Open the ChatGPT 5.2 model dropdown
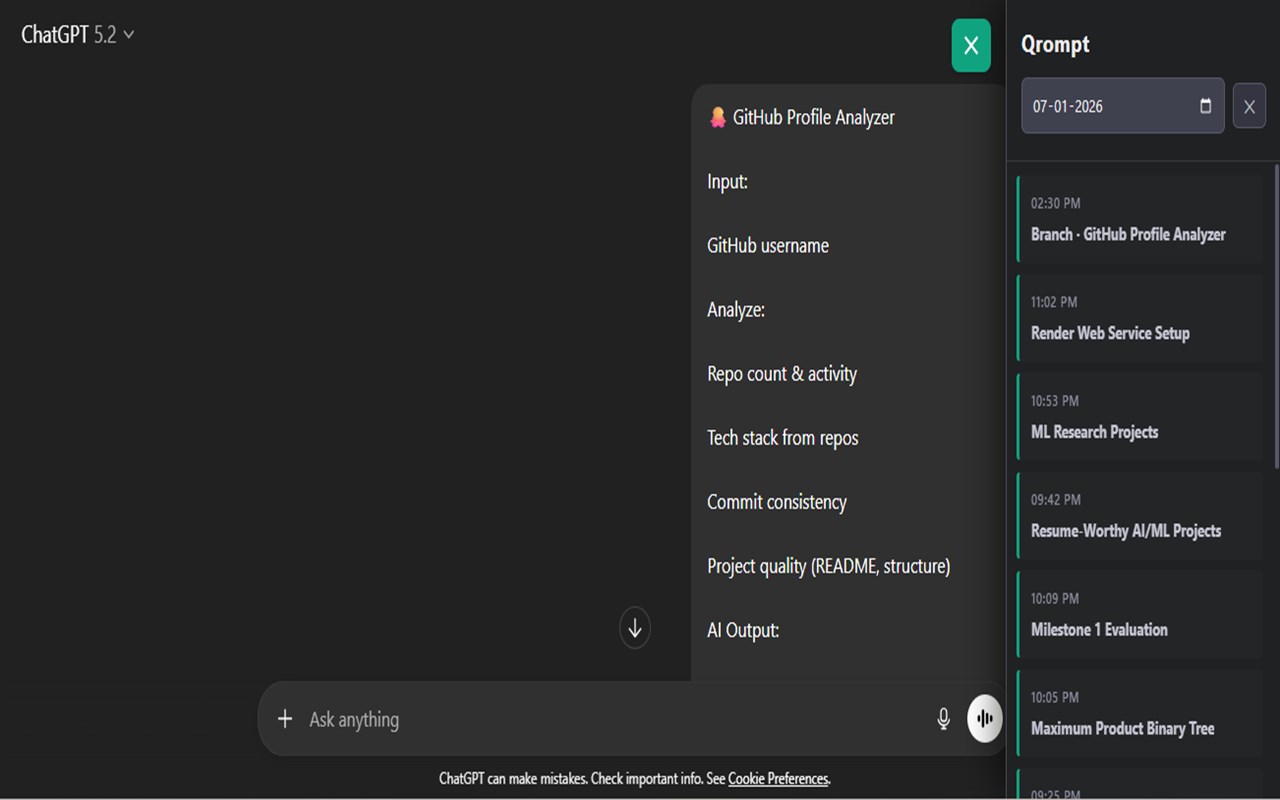The image size is (1280, 800). point(78,35)
